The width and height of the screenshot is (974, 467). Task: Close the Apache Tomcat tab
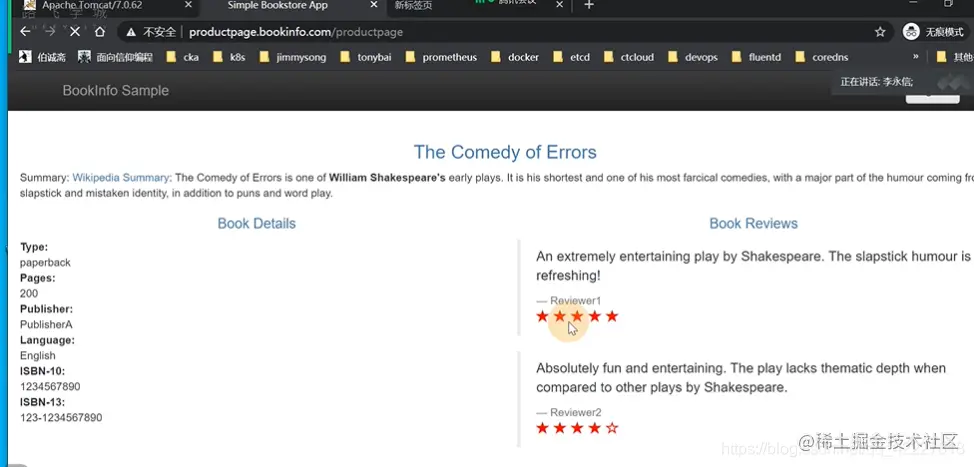point(188,5)
